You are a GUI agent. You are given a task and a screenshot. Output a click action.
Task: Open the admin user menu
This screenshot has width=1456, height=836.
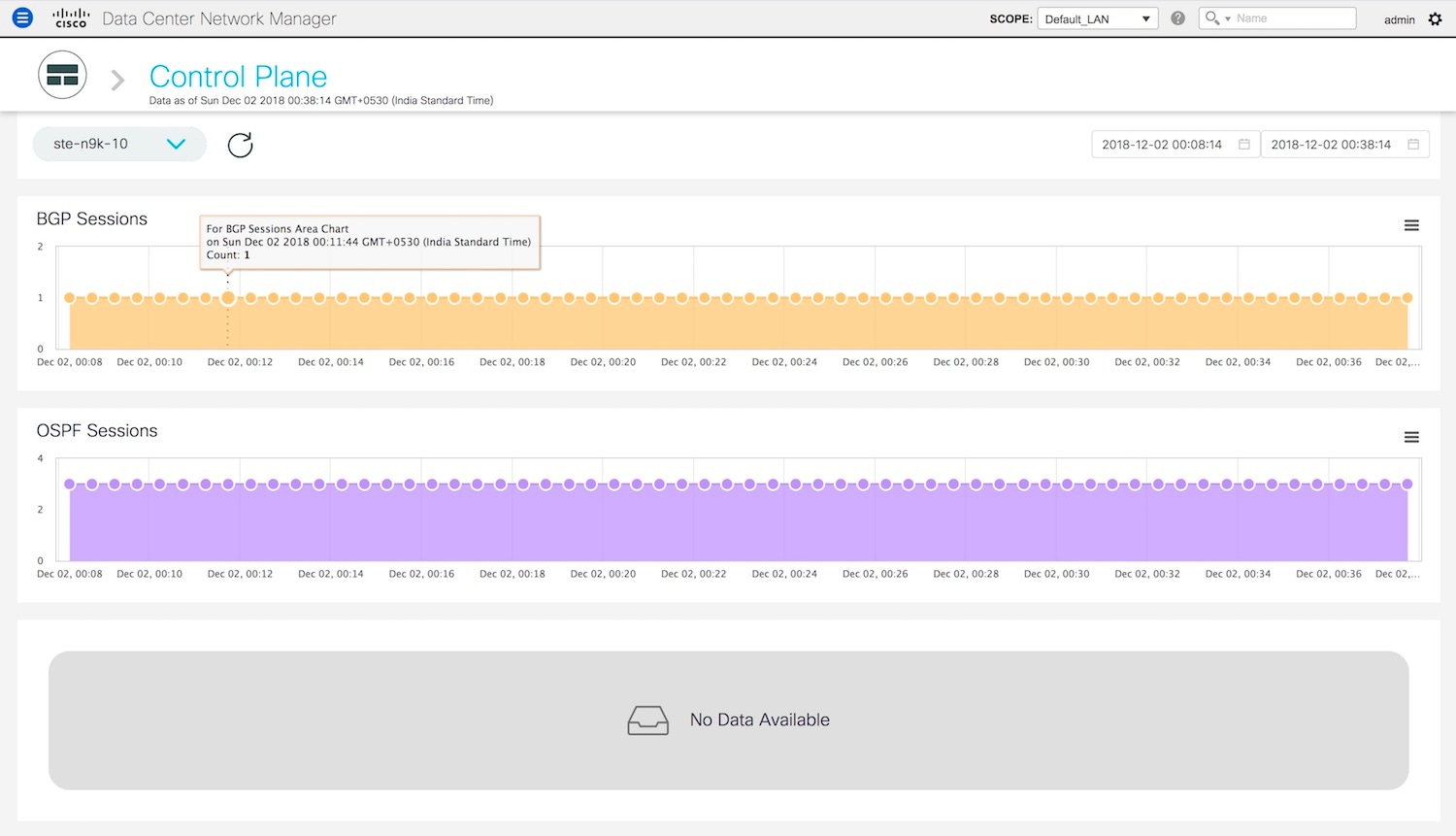pos(1399,19)
